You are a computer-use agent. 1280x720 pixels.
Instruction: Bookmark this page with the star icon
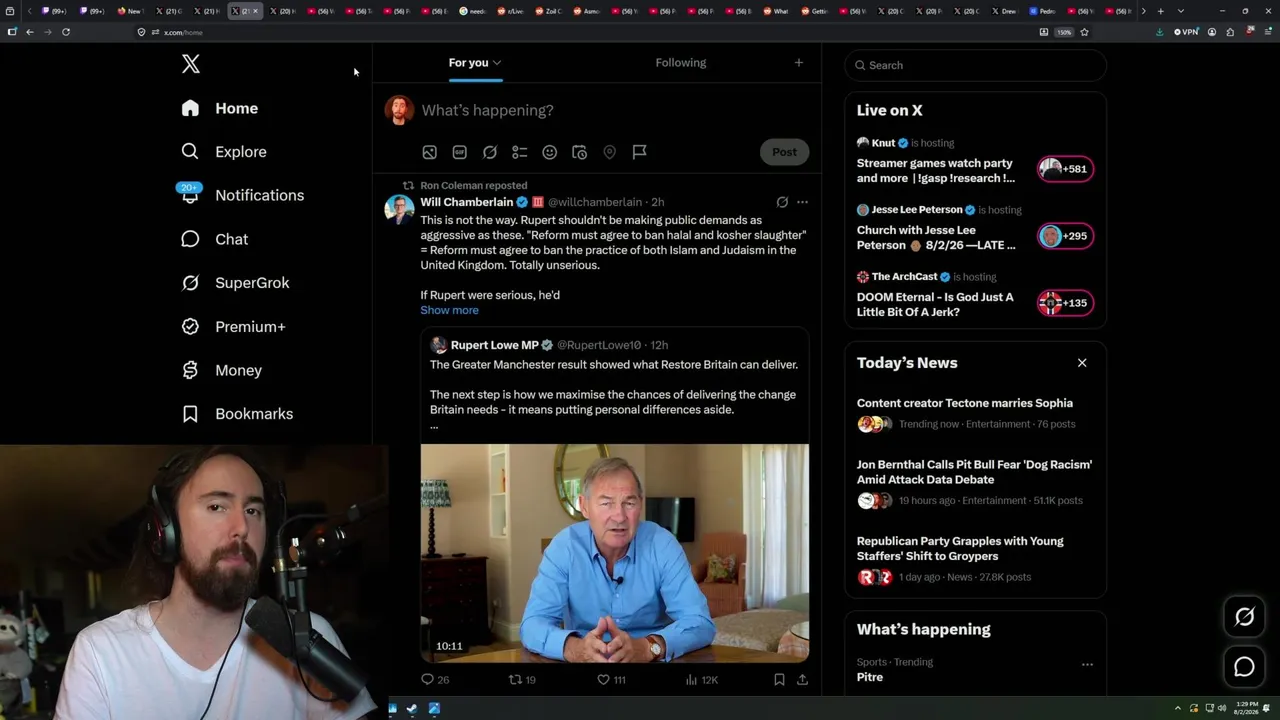click(x=1084, y=32)
